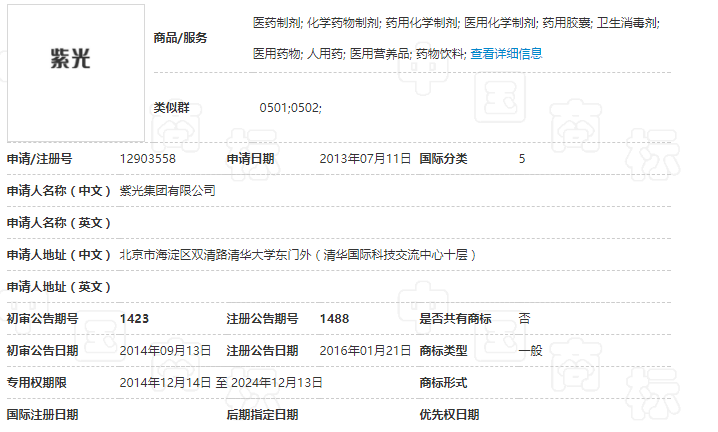The width and height of the screenshot is (718, 432).
Task: Click the registration announcement date 2016年01月21日
Action: [x=365, y=350]
